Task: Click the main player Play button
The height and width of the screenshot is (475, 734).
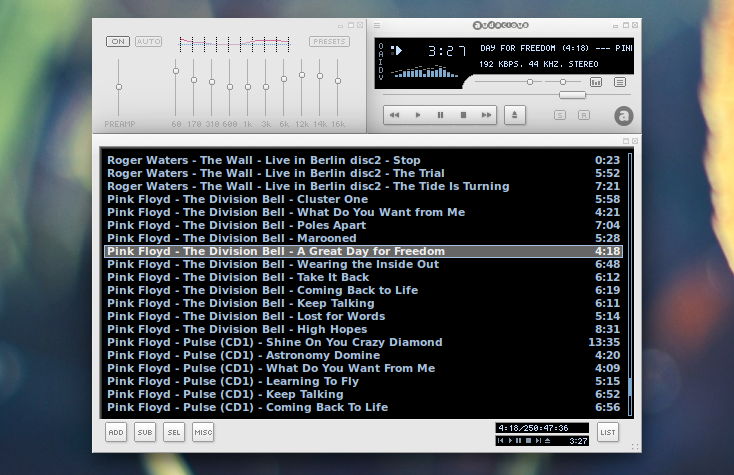Action: click(x=418, y=115)
